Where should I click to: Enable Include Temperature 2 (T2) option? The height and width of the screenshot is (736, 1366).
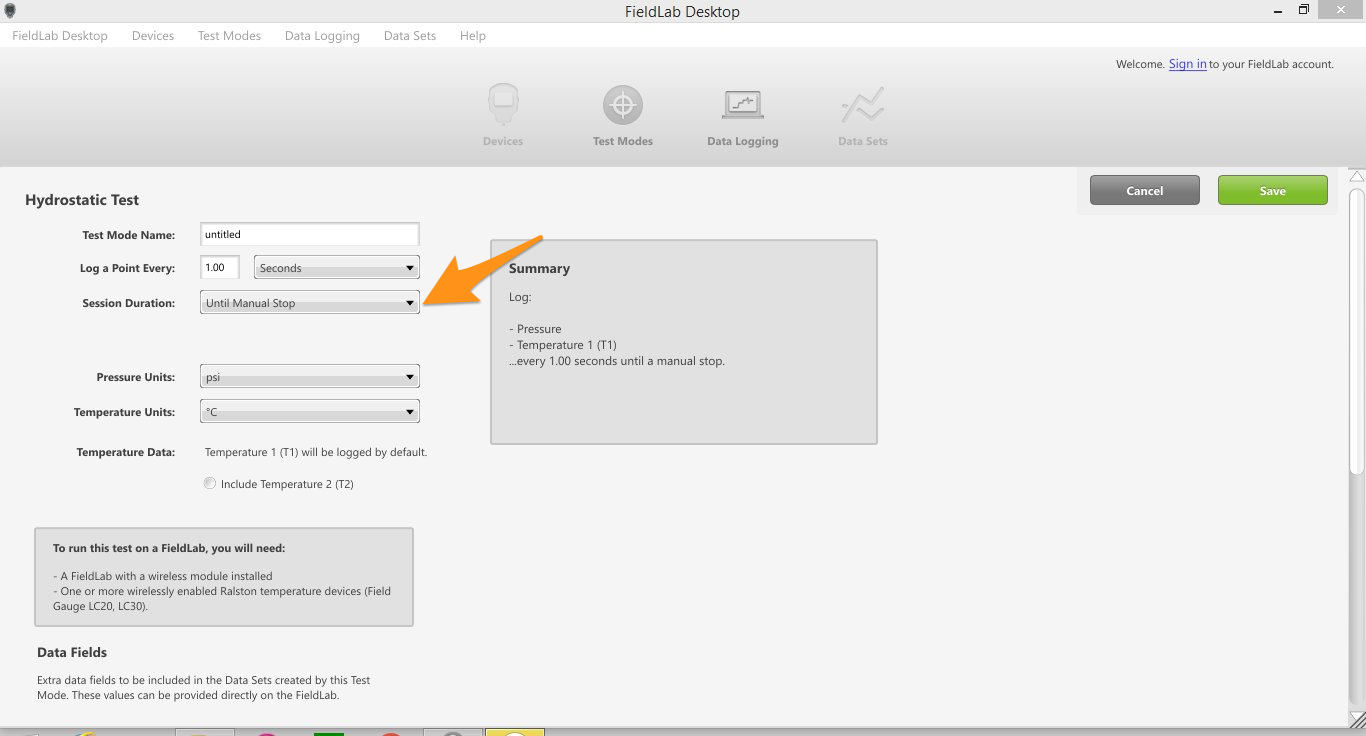(209, 484)
